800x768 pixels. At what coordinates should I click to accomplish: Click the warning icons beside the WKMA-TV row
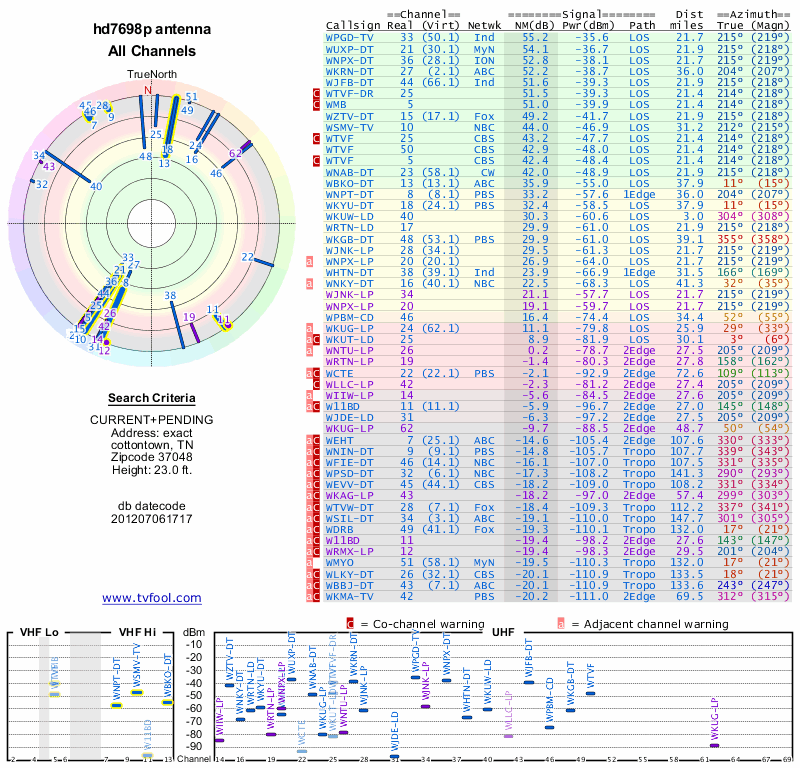pos(313,597)
